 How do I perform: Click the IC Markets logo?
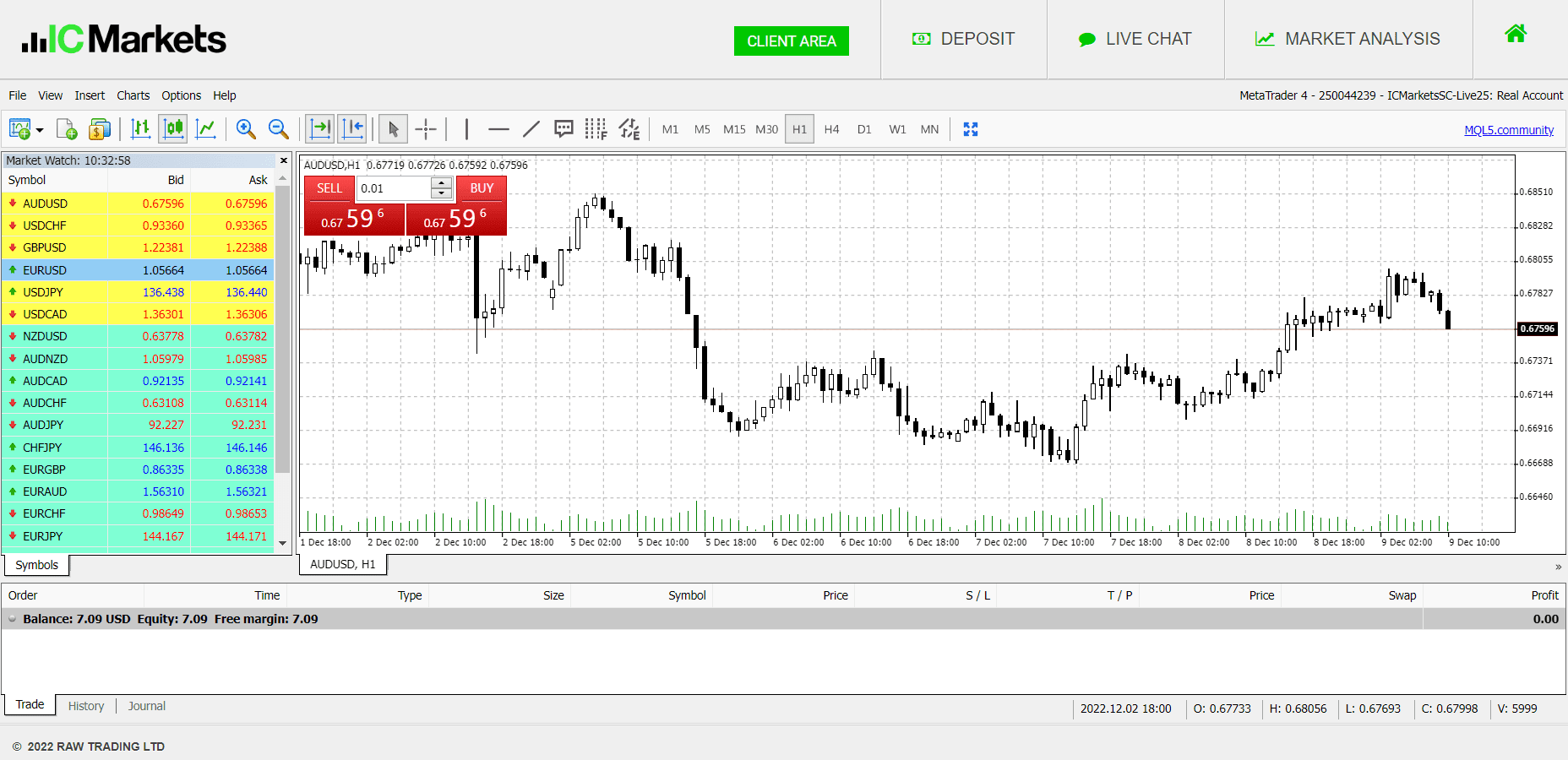pos(124,39)
